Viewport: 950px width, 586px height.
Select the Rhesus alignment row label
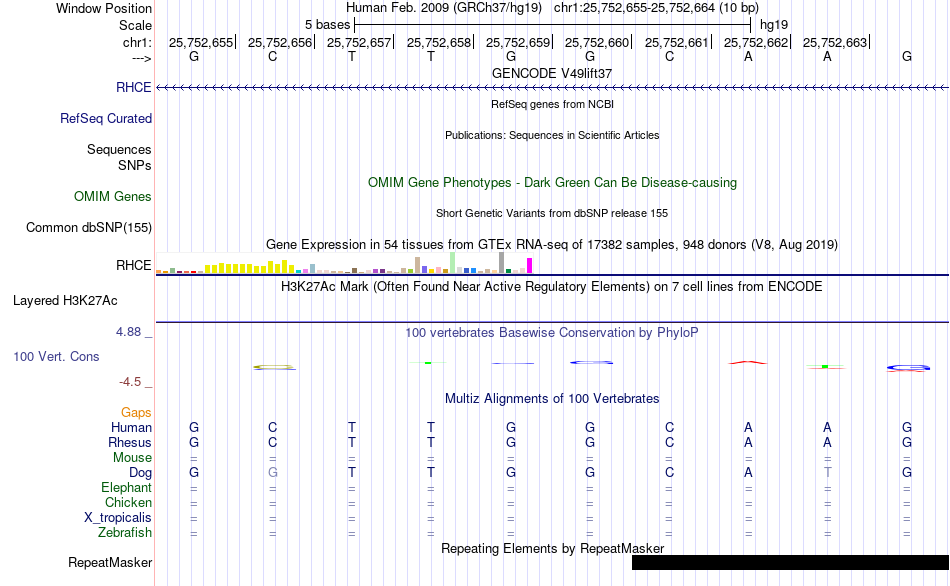(130, 442)
